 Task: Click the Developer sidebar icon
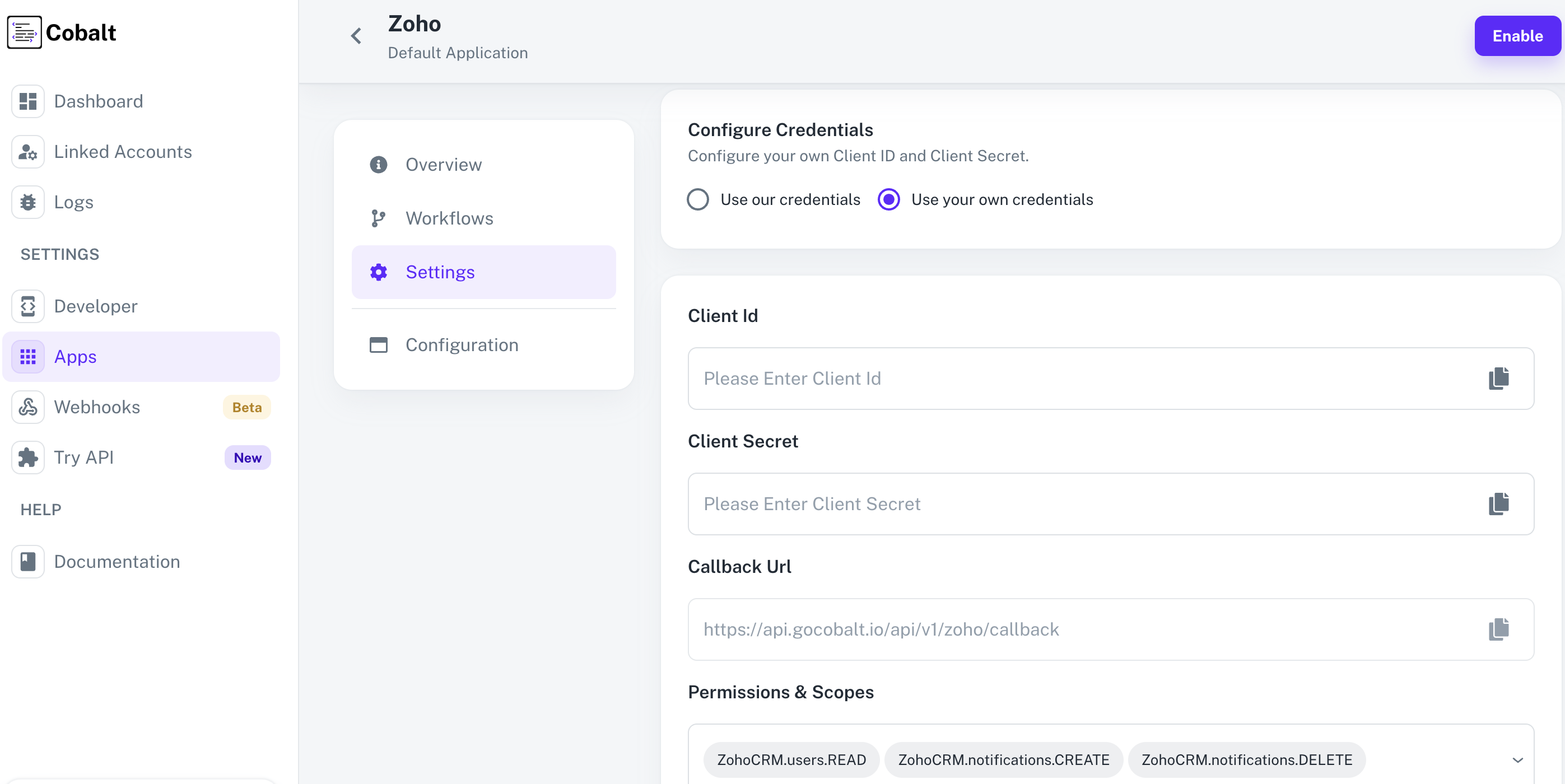point(28,306)
